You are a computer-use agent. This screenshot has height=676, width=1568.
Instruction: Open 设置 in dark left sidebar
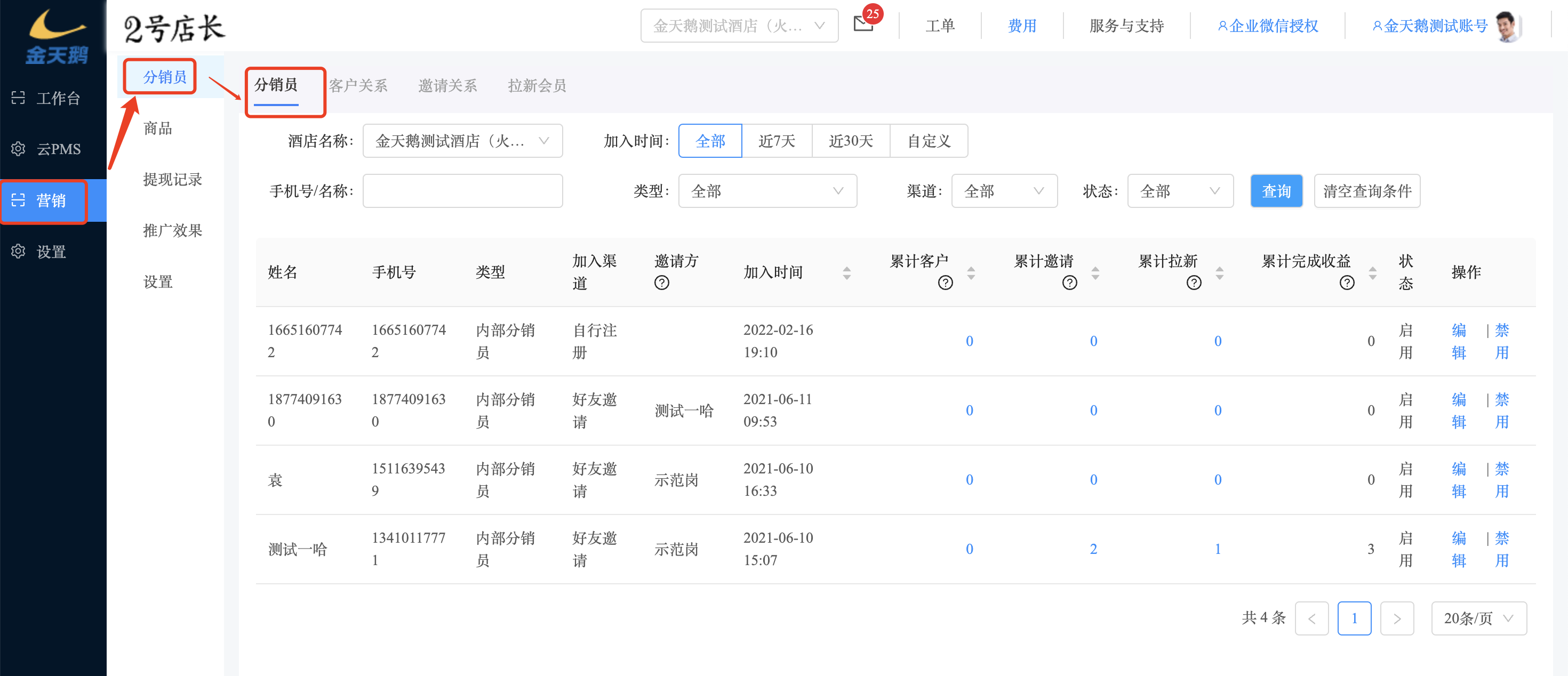53,252
